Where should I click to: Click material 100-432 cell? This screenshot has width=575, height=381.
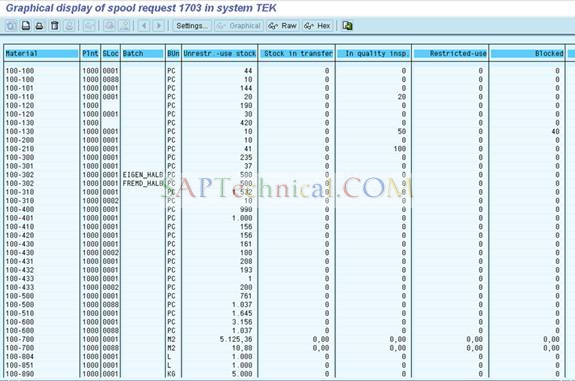tap(20, 270)
